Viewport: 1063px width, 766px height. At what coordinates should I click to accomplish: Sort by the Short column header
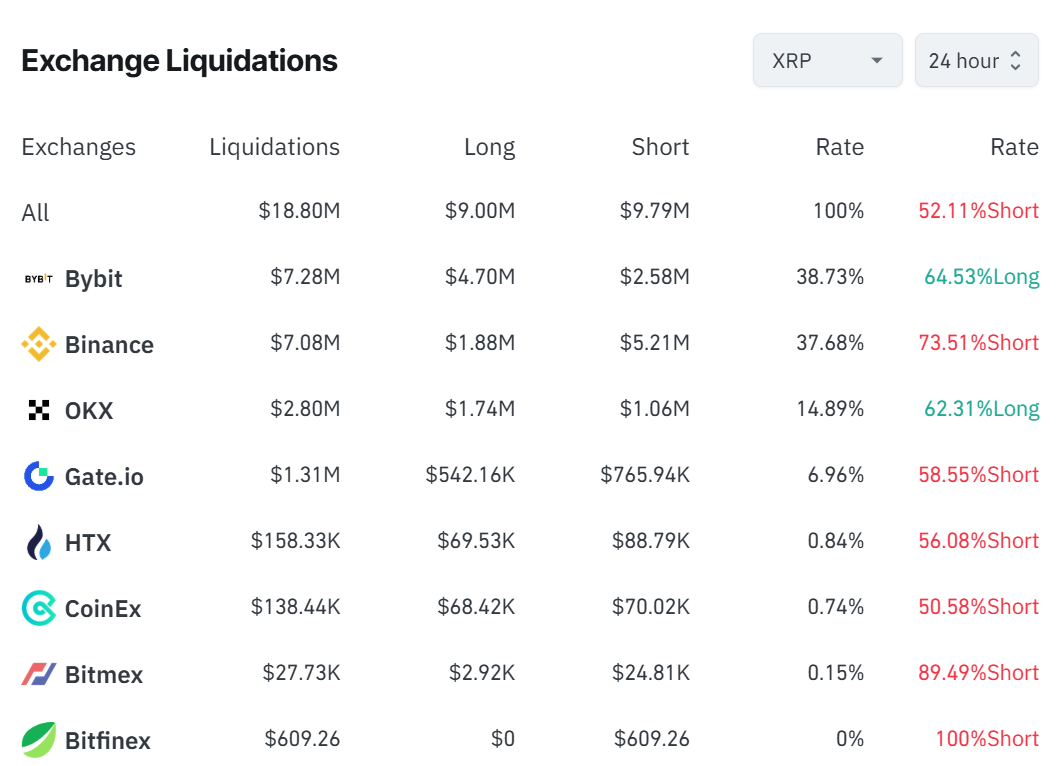pyautogui.click(x=660, y=147)
